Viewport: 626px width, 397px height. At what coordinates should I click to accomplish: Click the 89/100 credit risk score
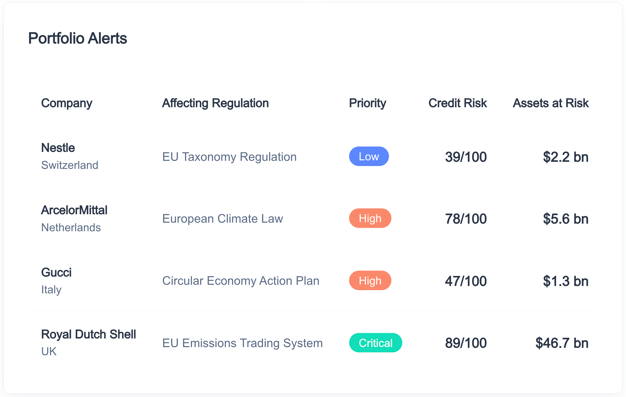(x=466, y=343)
